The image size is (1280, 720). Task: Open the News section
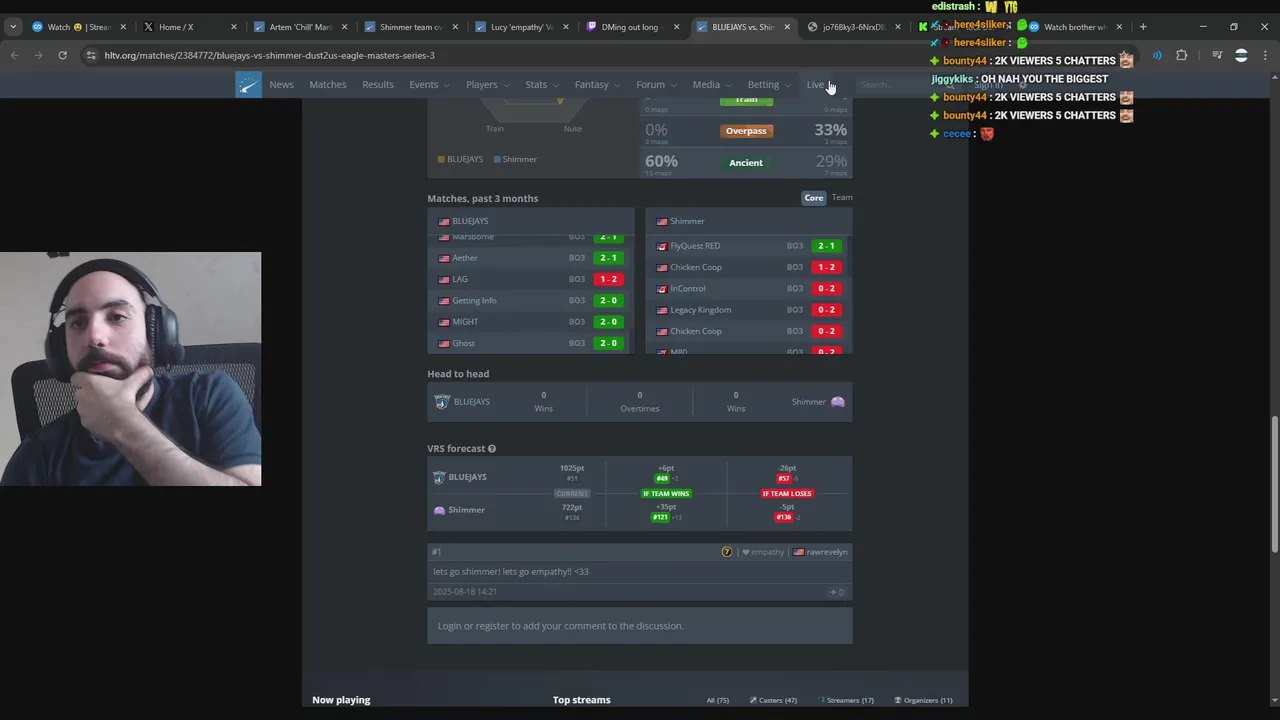(281, 85)
